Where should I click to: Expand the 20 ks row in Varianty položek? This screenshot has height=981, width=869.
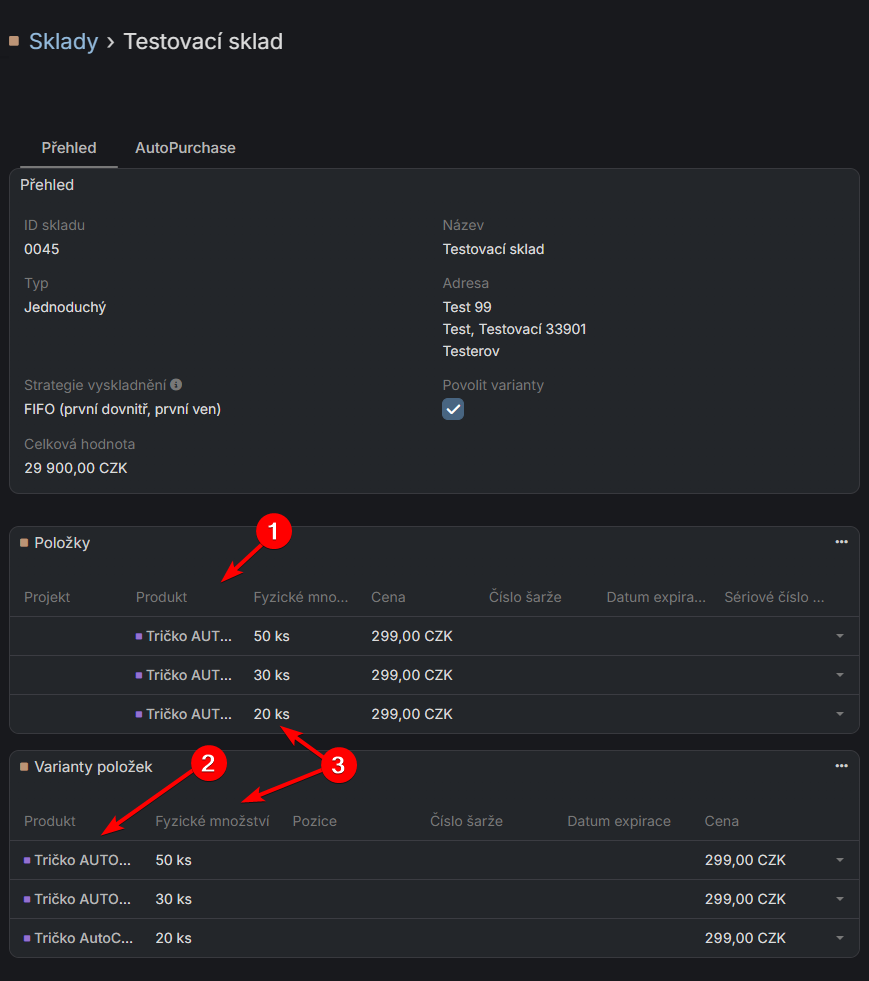click(839, 938)
